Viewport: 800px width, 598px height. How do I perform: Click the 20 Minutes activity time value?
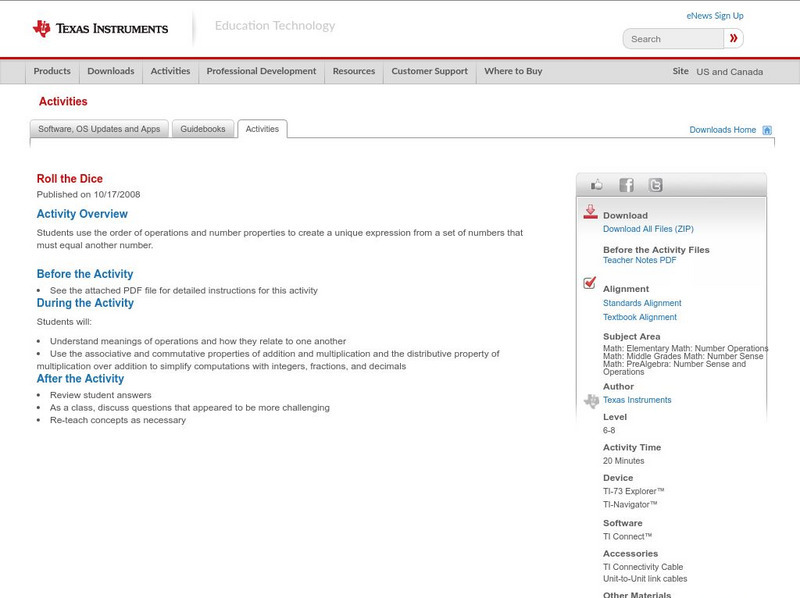coord(623,461)
